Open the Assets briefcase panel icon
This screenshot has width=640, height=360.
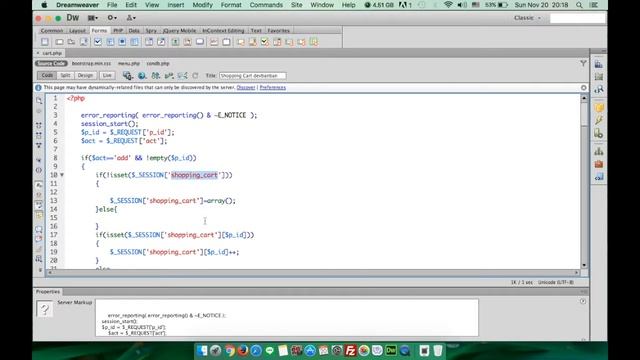click(x=599, y=164)
